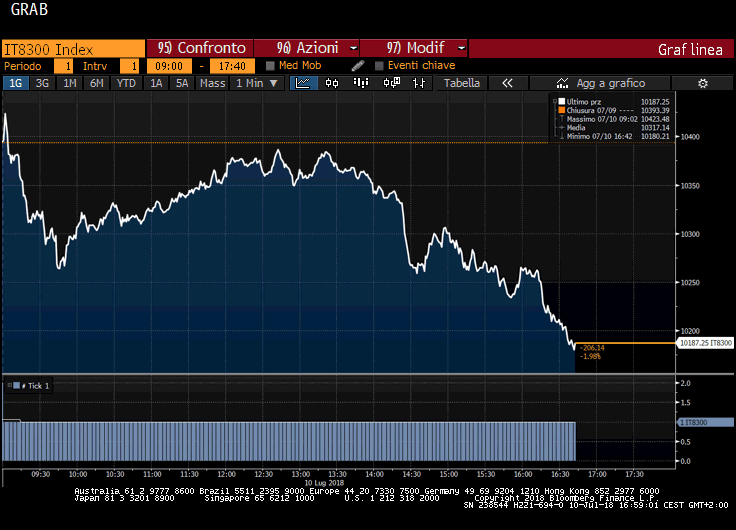Open the 1 Min interval dropdown

[257, 83]
